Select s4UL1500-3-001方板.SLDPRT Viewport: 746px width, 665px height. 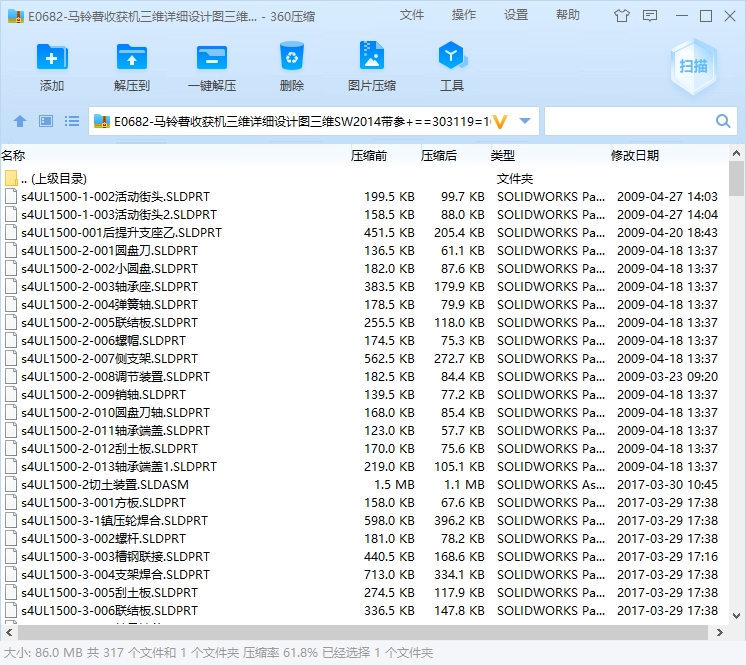coord(364,503)
